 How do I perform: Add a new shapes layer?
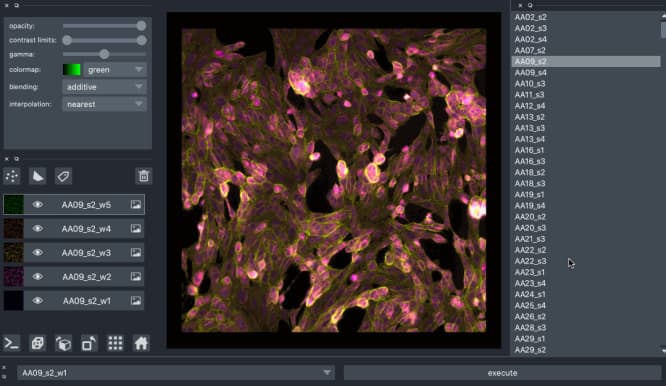[38, 176]
